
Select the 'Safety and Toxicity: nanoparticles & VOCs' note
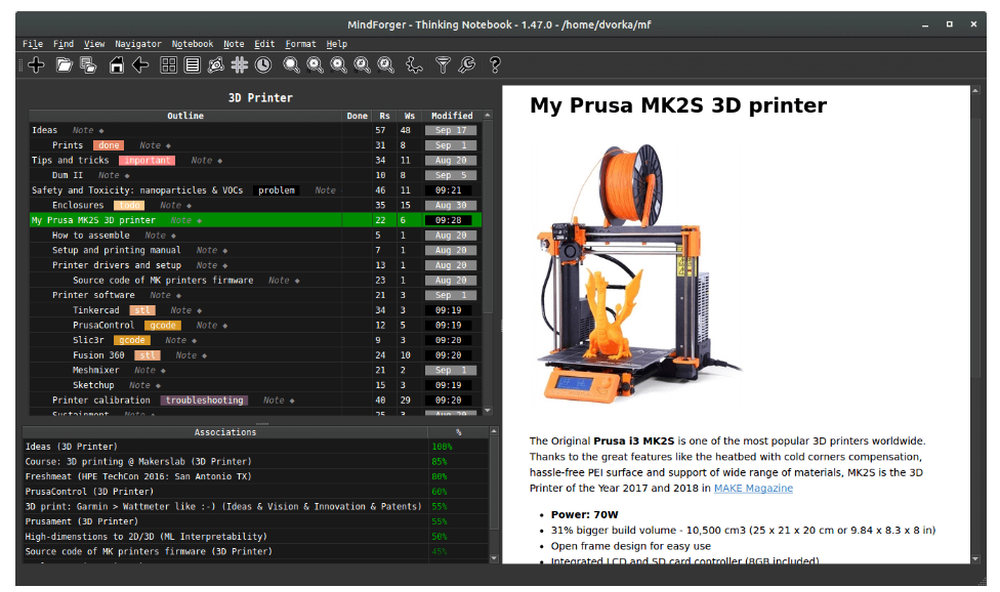[255, 190]
